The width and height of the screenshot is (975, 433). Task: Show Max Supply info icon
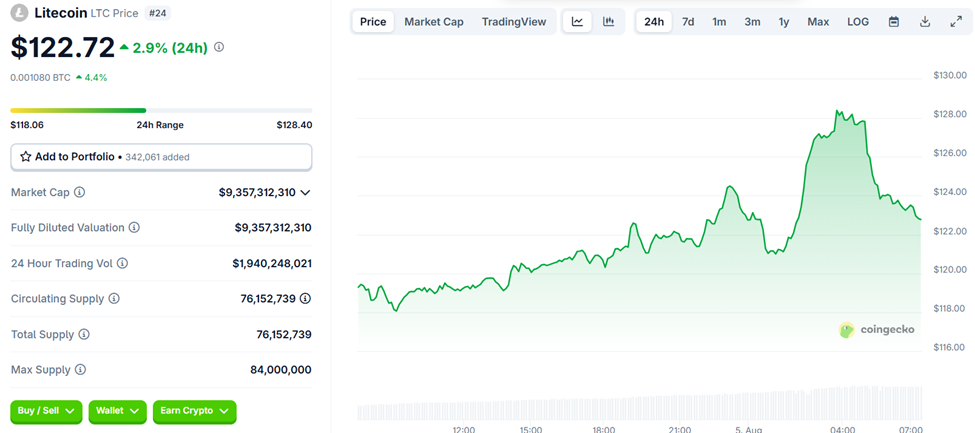point(80,370)
